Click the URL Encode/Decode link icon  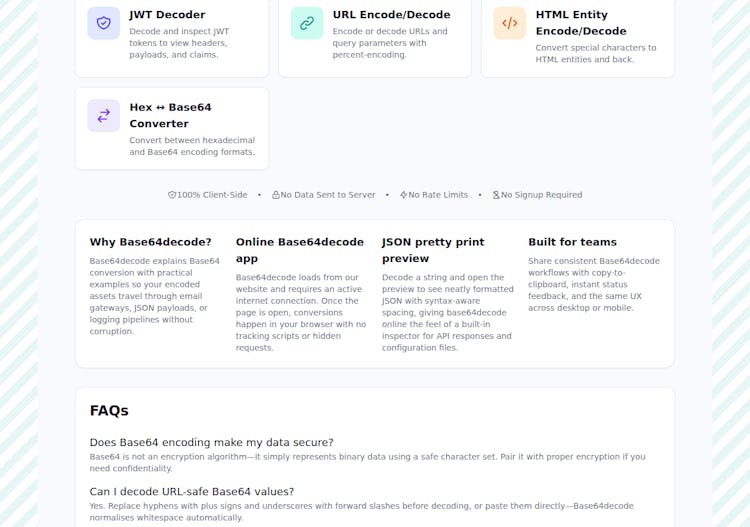[x=307, y=23]
